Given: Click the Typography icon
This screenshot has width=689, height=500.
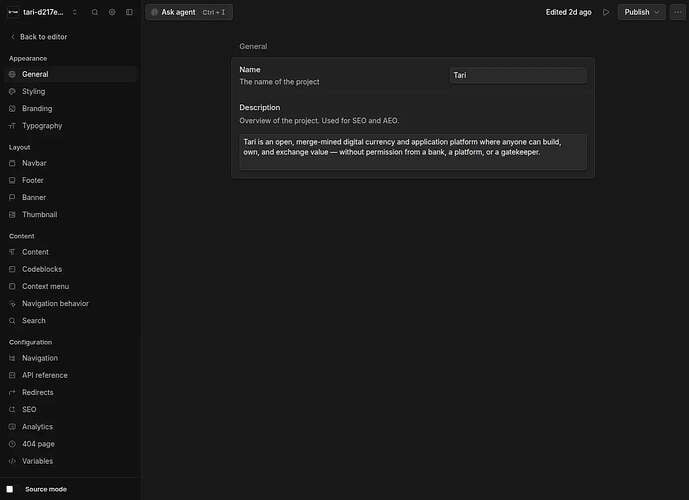Looking at the screenshot, I should click(12, 126).
